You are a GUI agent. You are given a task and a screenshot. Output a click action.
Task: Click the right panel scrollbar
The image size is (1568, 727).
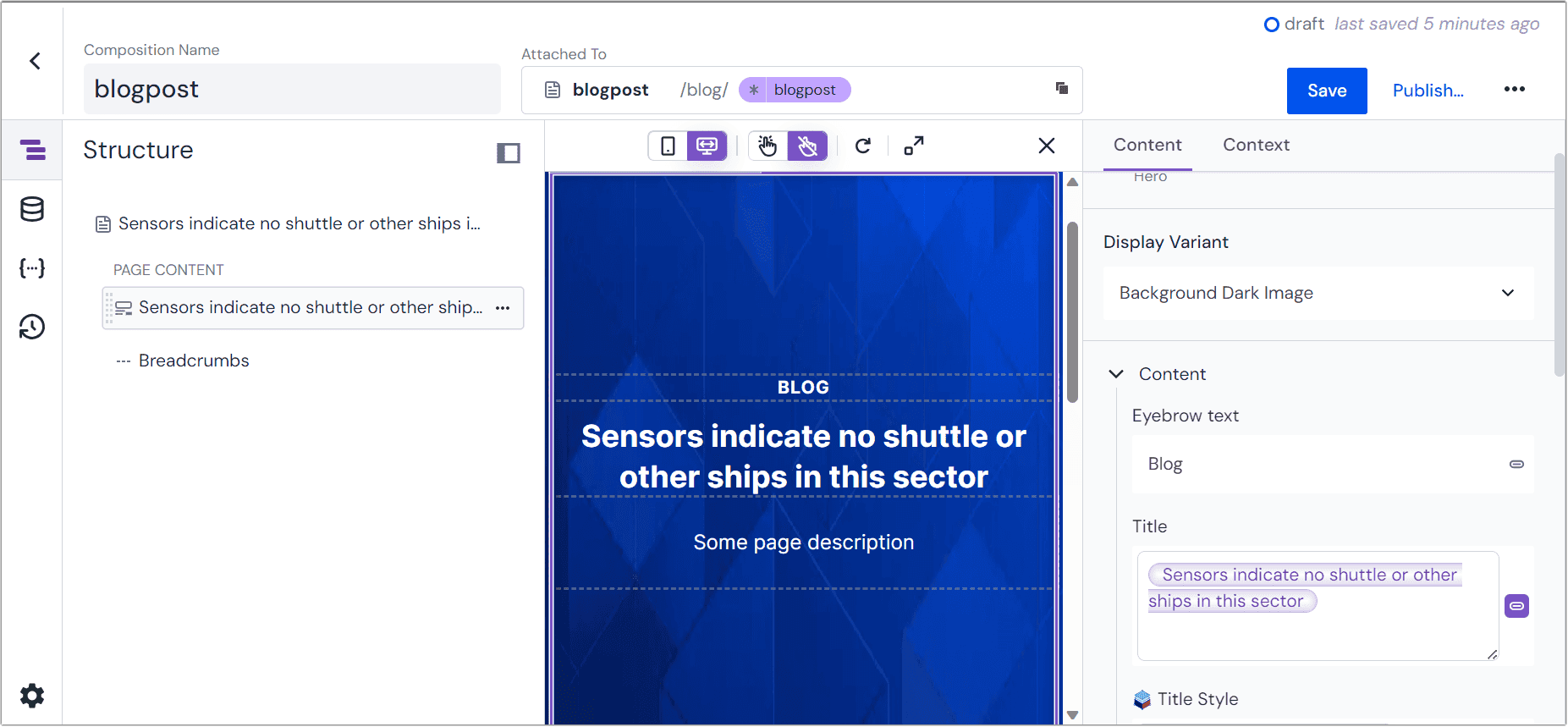click(1560, 264)
